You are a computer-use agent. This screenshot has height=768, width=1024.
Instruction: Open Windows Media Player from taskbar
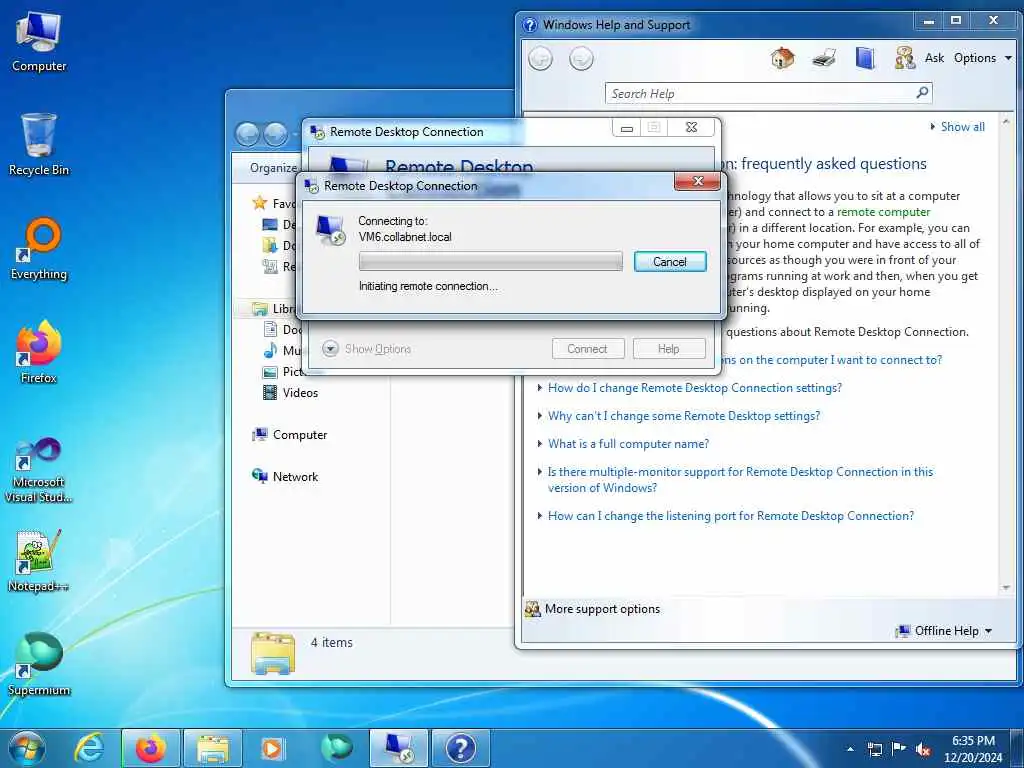pyautogui.click(x=274, y=748)
